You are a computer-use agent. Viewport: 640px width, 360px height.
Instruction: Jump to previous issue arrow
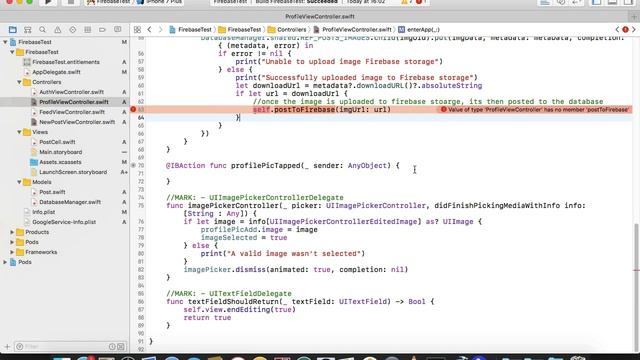click(617, 29)
